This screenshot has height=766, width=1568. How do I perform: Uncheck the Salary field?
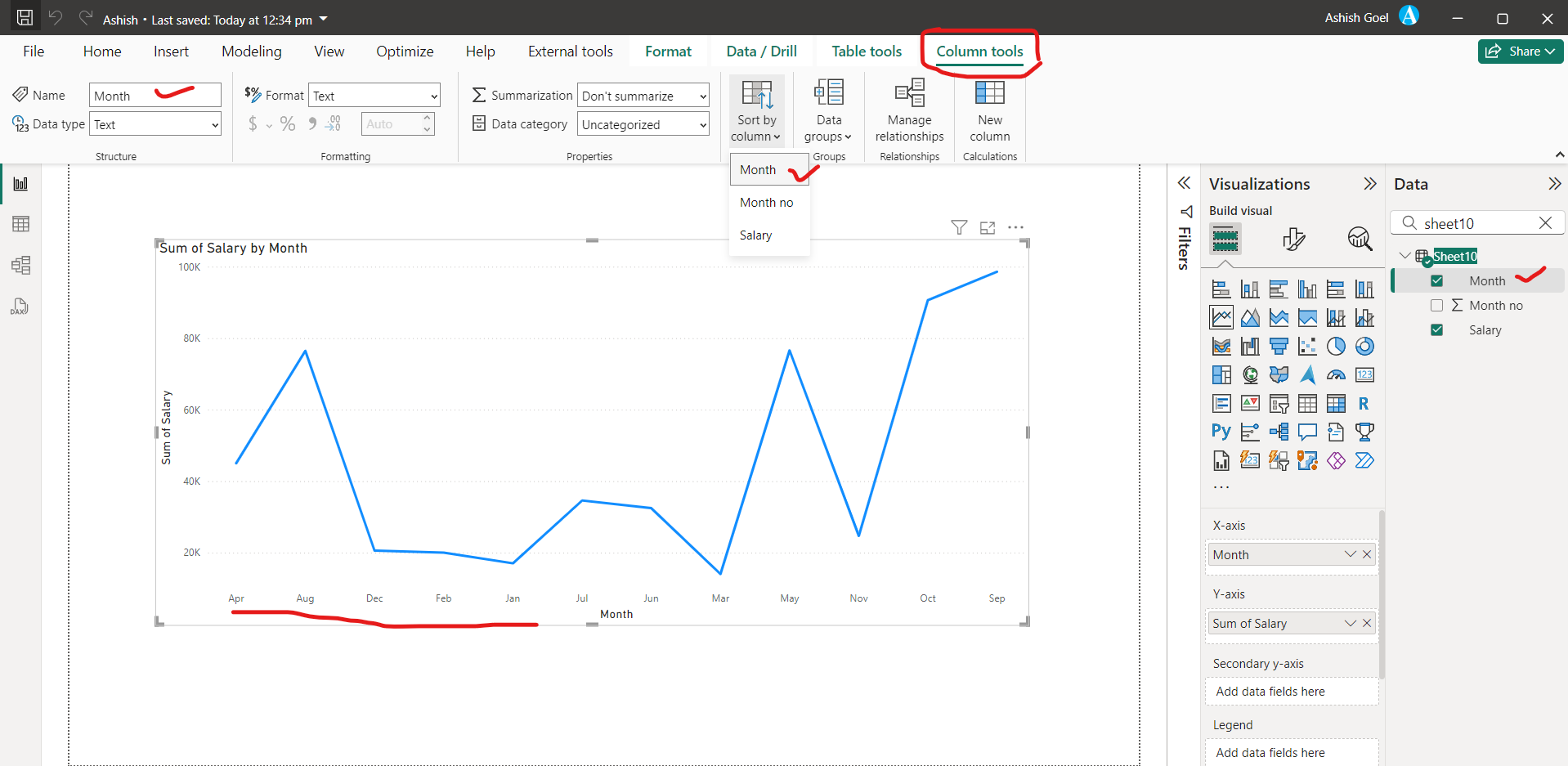(1438, 330)
